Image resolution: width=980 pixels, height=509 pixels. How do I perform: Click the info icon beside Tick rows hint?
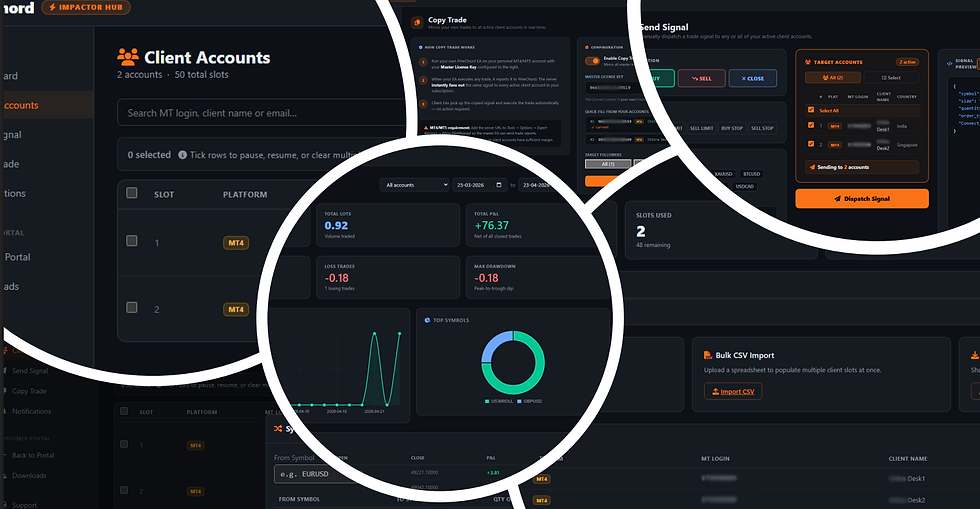182,154
